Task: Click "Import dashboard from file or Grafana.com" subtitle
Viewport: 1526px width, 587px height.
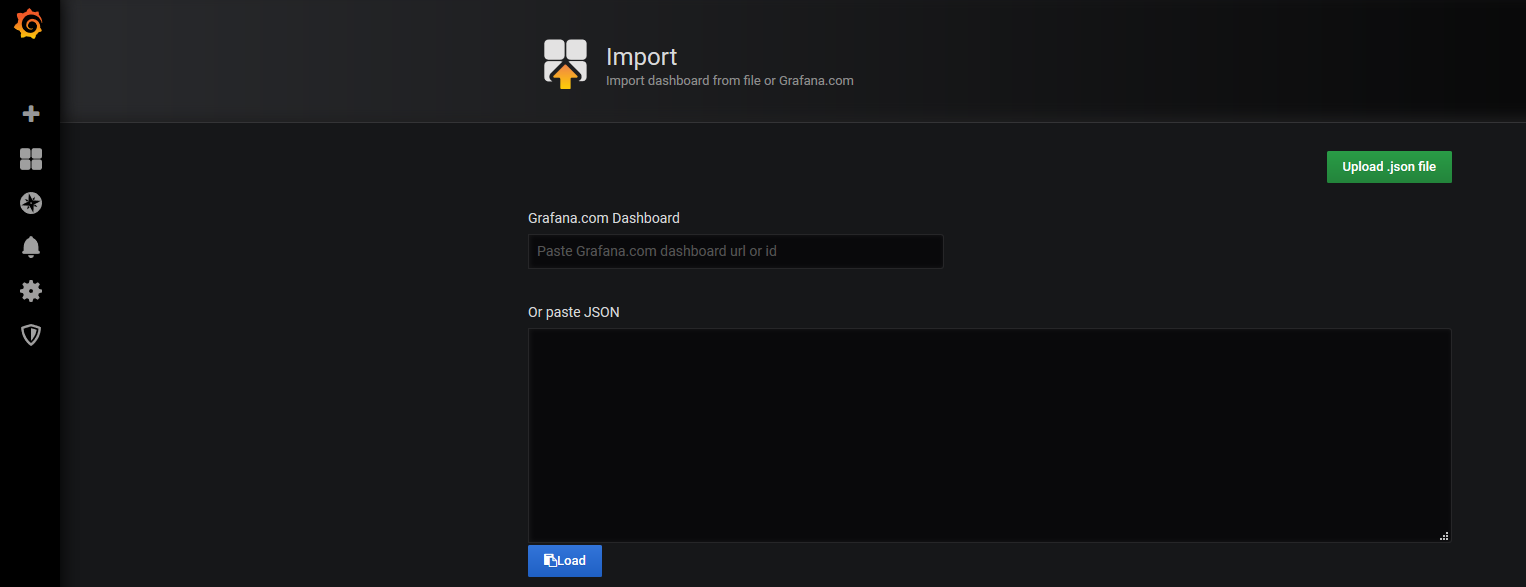Action: click(x=730, y=80)
